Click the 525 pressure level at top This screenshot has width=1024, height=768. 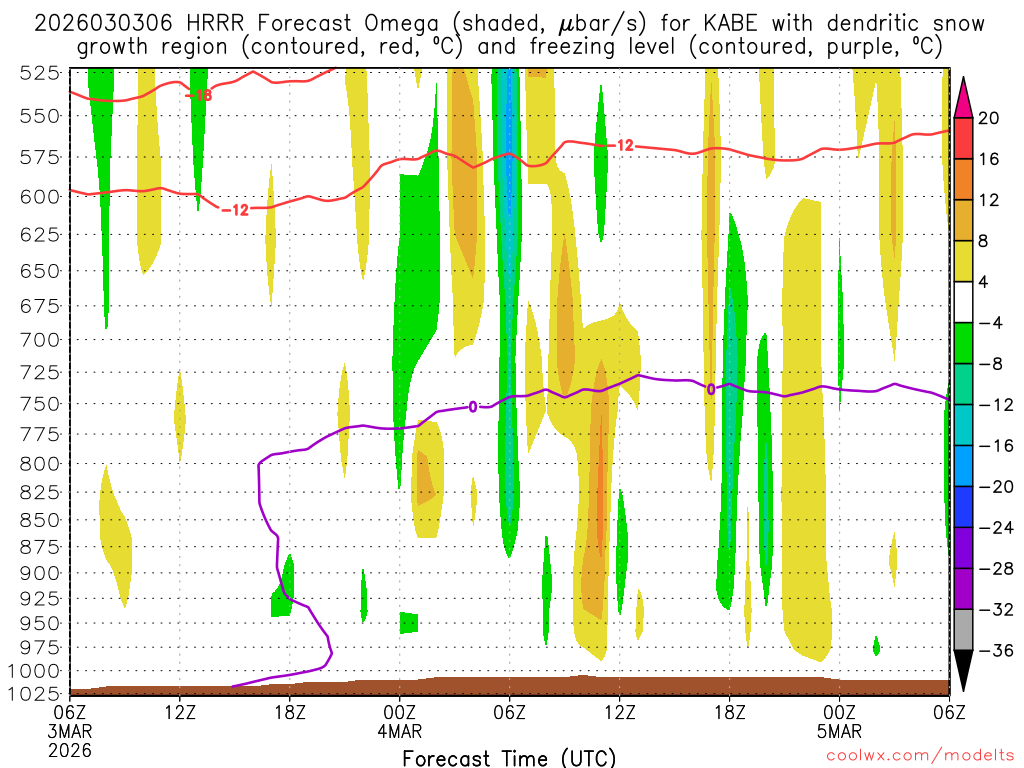(x=41, y=71)
